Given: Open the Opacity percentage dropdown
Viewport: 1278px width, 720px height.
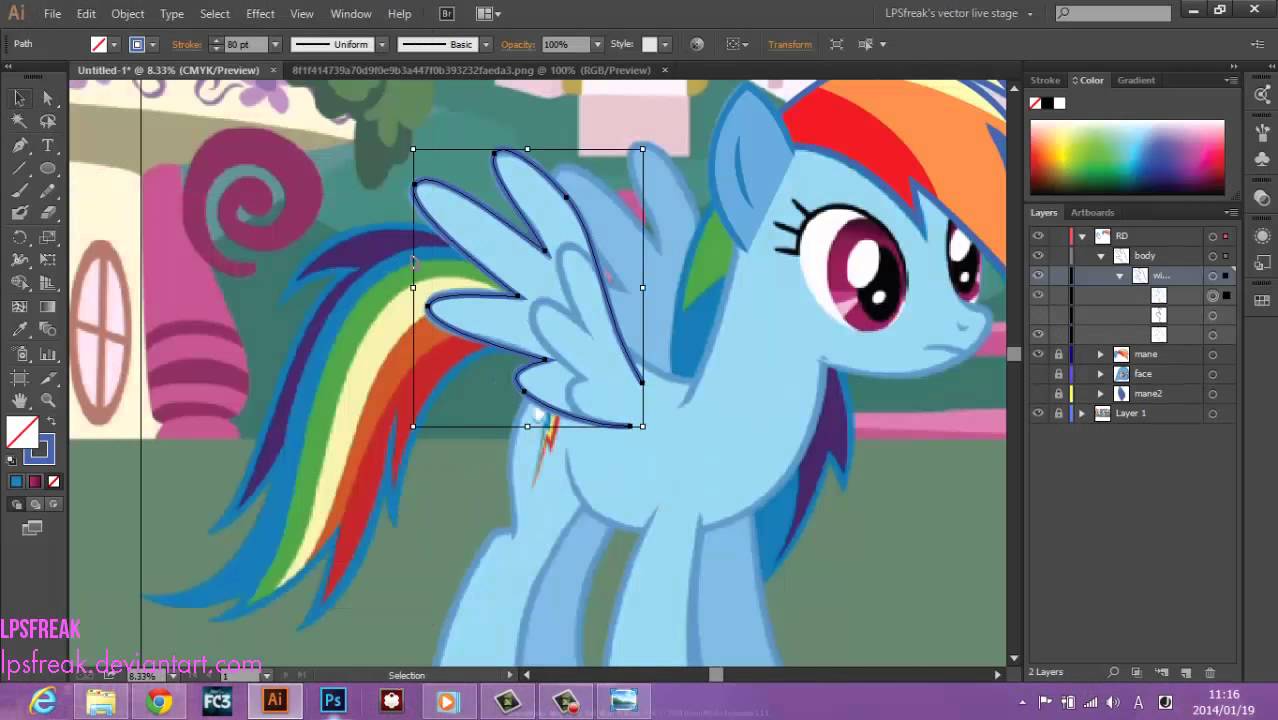Looking at the screenshot, I should point(597,45).
